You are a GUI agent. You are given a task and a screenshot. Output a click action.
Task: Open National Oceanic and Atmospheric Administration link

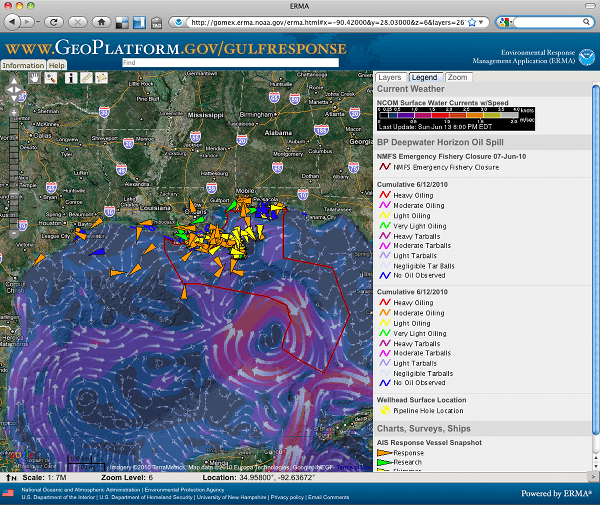tap(81, 490)
